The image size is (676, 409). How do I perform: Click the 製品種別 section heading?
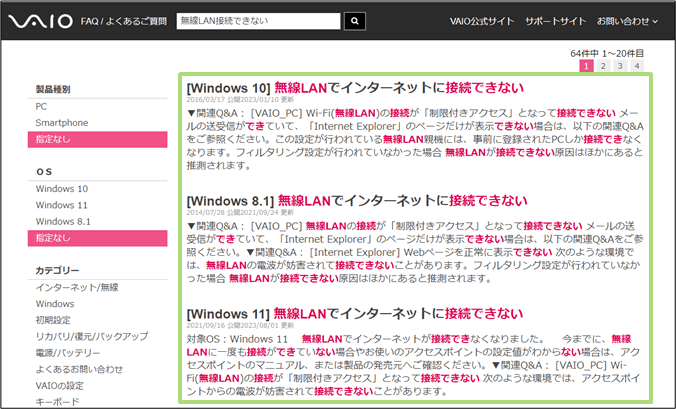coord(53,90)
